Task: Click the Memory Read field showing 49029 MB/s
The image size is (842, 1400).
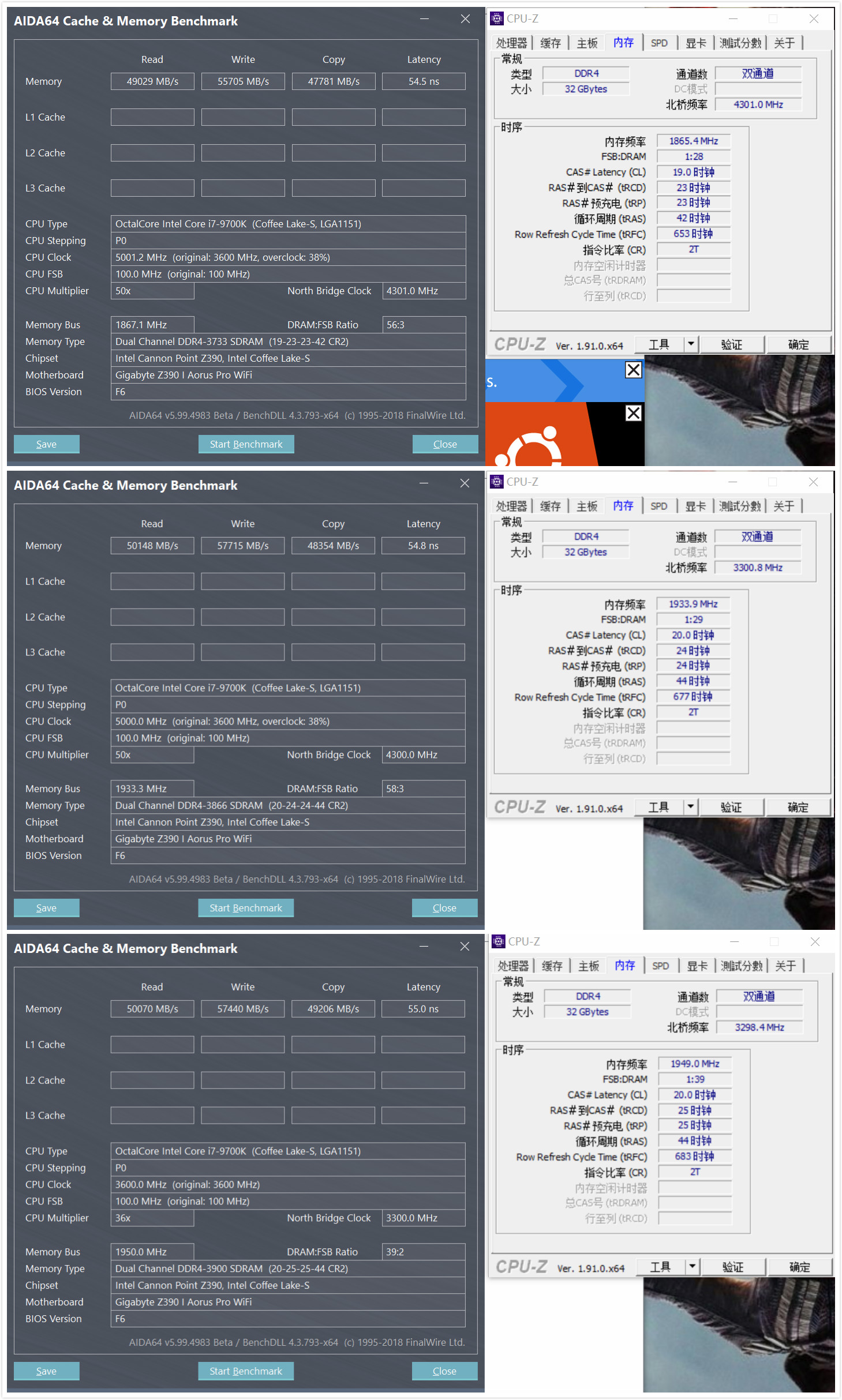Action: pos(152,81)
